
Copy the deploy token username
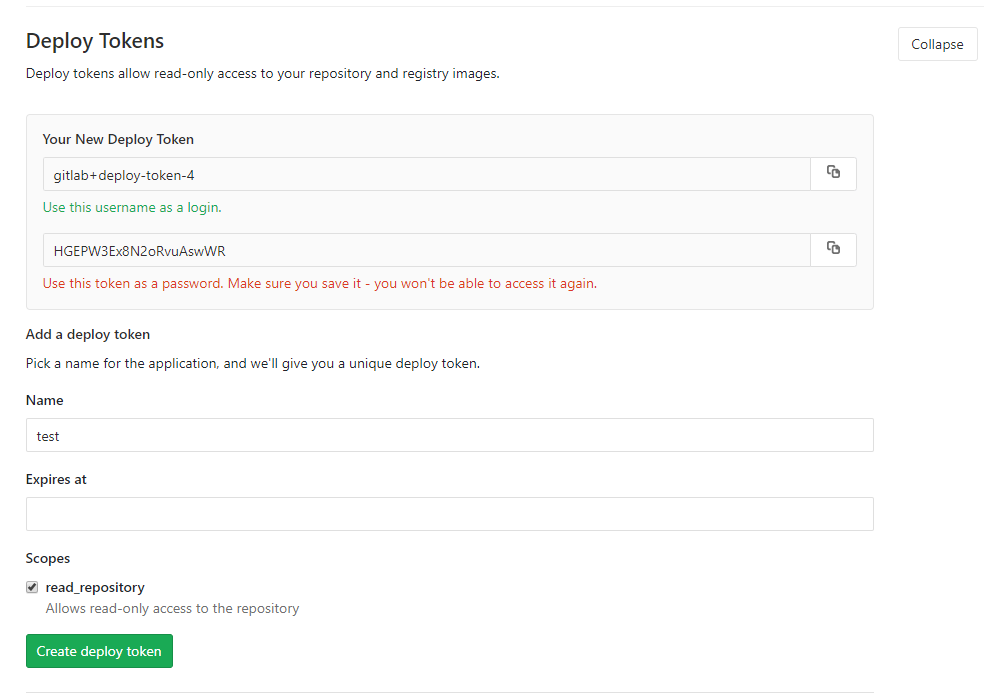833,173
